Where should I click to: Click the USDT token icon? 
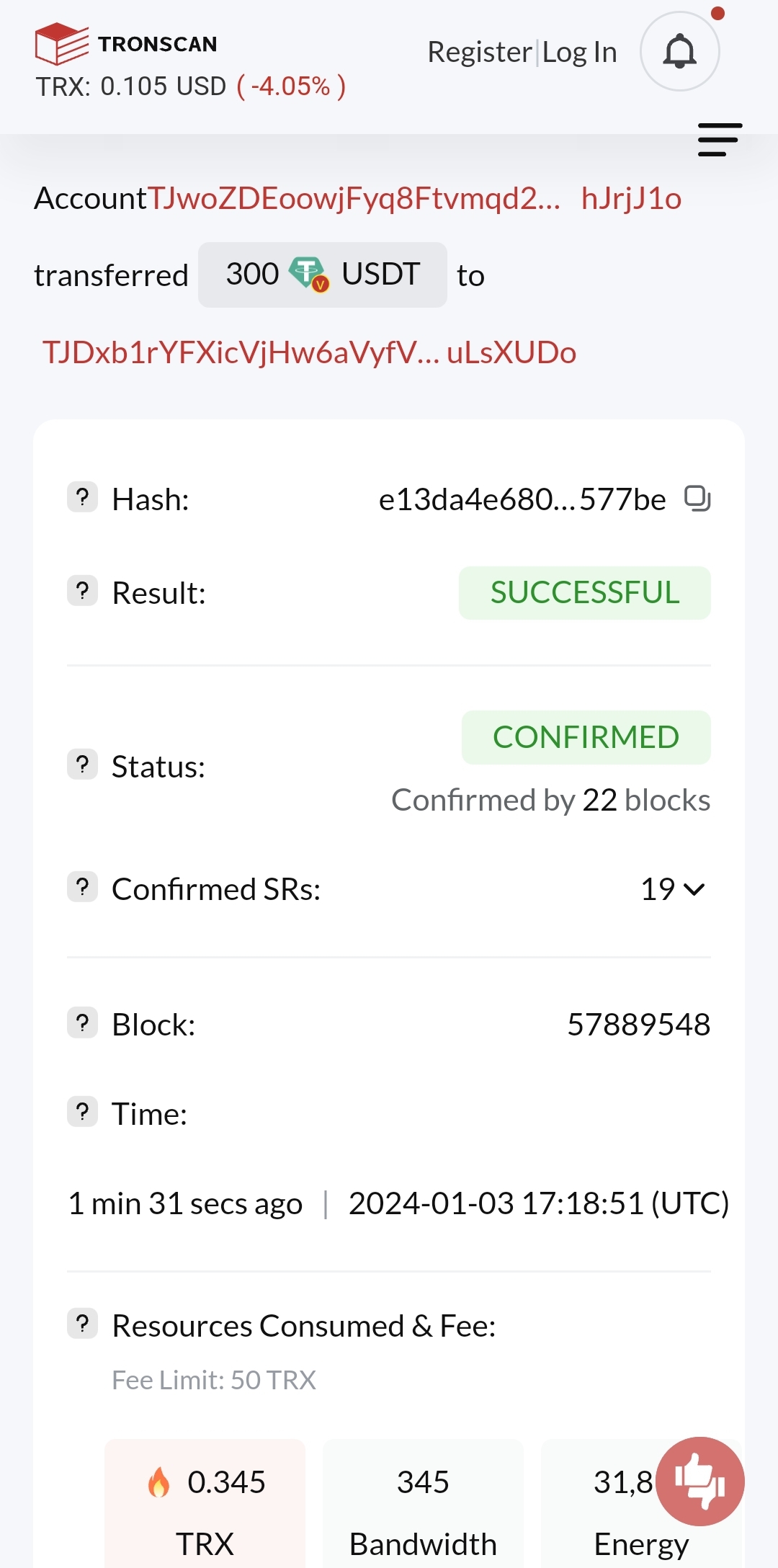tap(309, 275)
